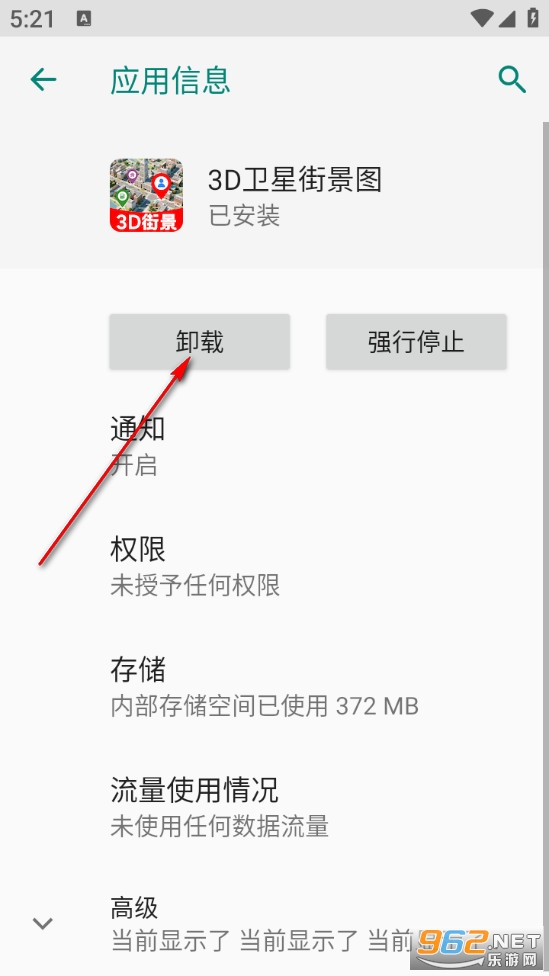
Task: Tap the back arrow icon
Action: tap(44, 80)
